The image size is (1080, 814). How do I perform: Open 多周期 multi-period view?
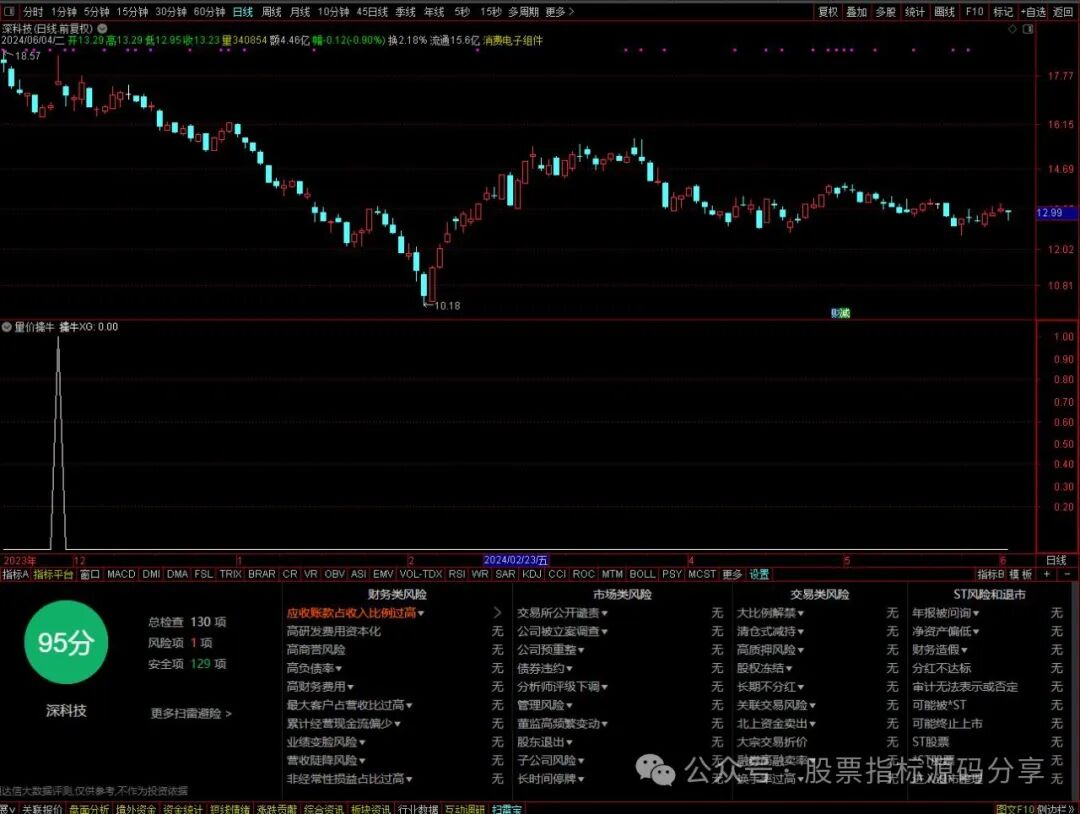tap(523, 12)
